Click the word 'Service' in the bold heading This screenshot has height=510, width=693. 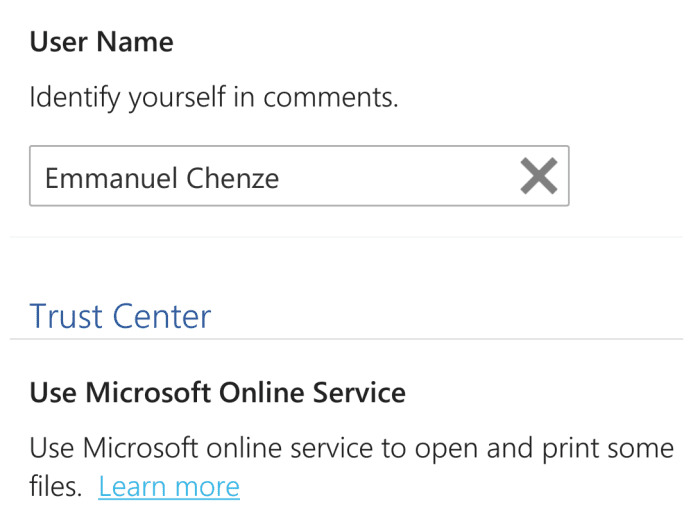pyautogui.click(x=359, y=392)
